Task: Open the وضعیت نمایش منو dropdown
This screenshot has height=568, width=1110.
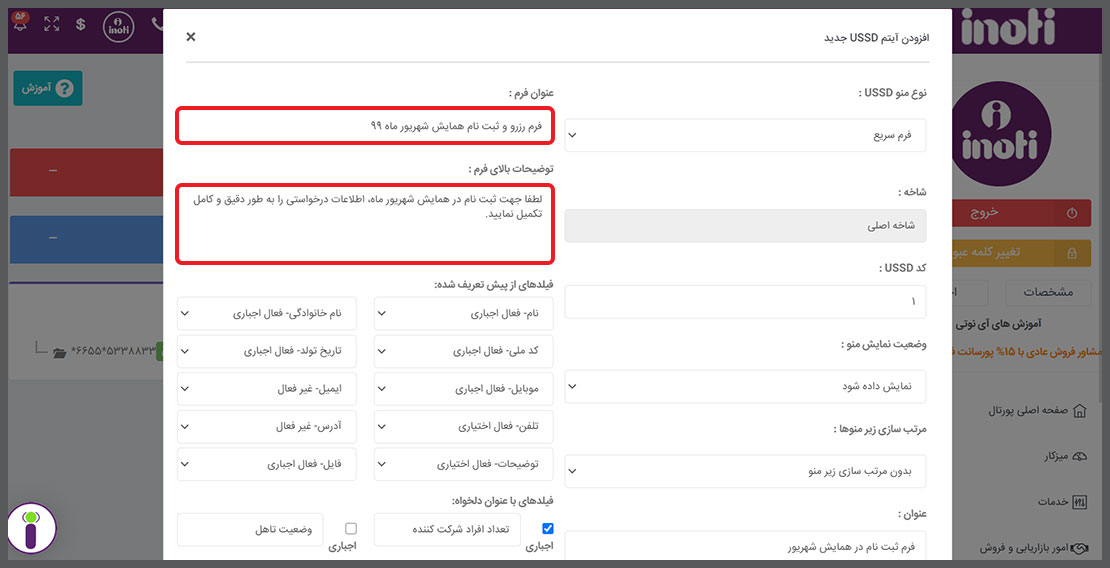Action: (x=745, y=387)
